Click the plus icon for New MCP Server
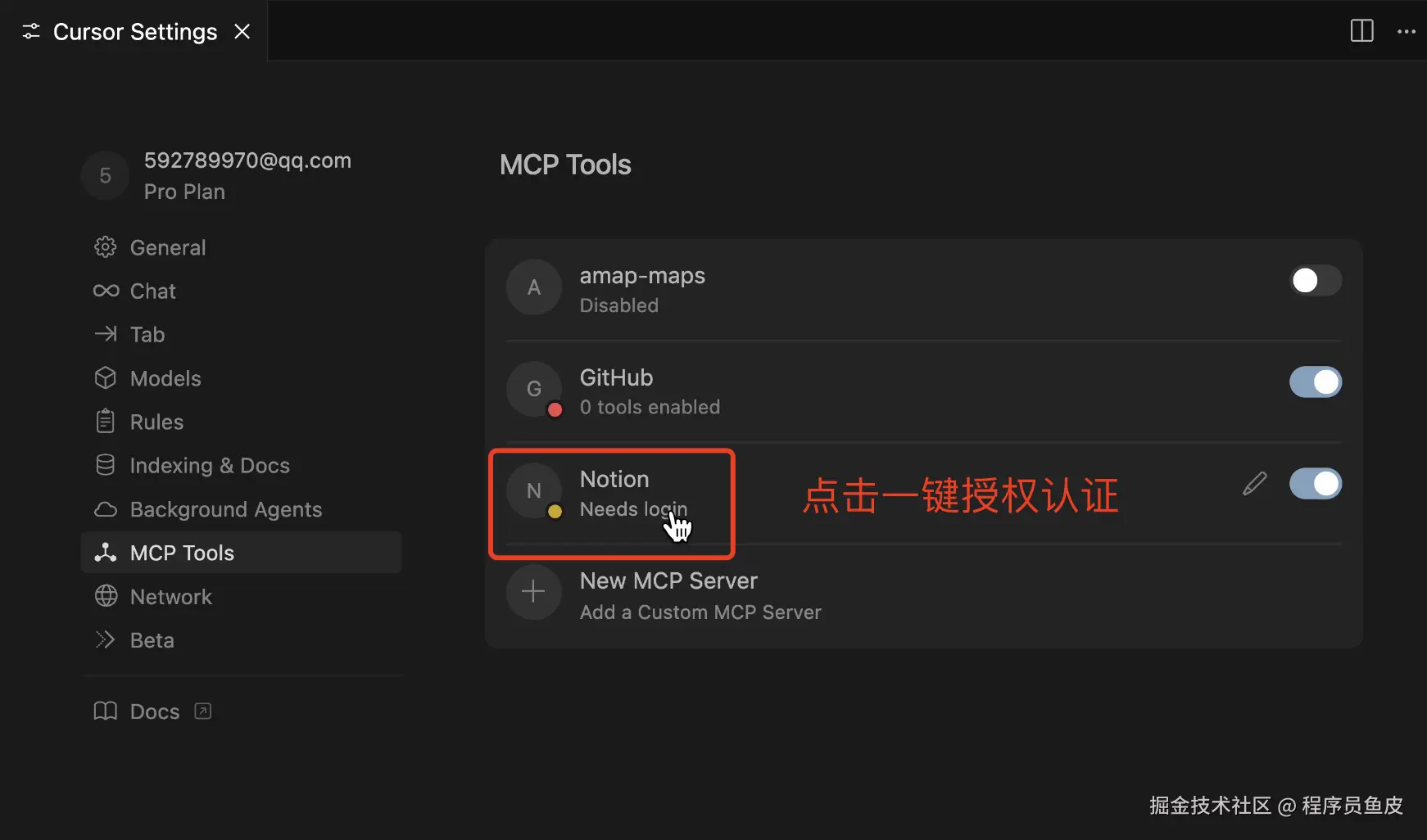Viewport: 1427px width, 840px height. (533, 592)
